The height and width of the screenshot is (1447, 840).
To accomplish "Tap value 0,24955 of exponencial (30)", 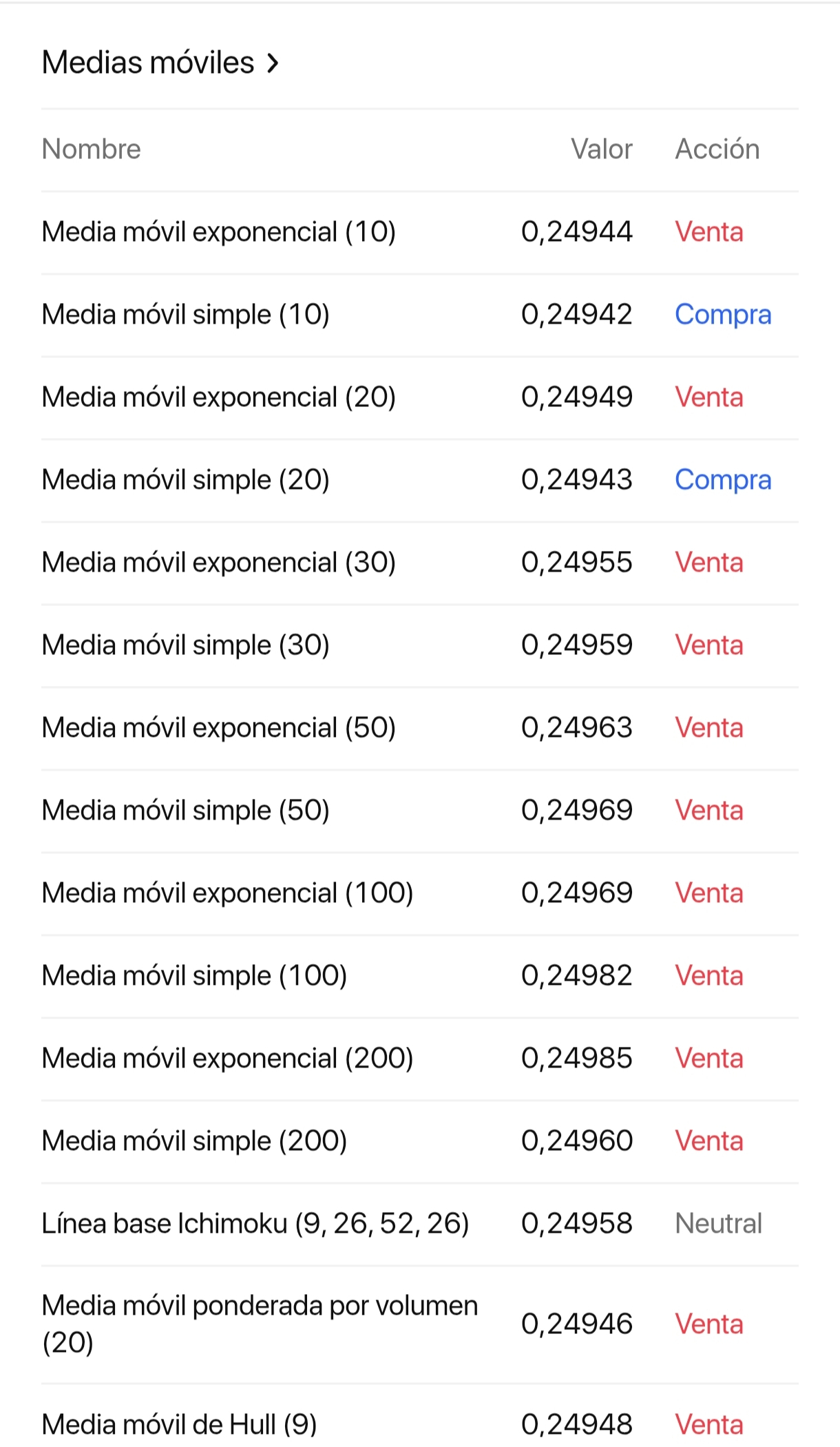I will [577, 563].
